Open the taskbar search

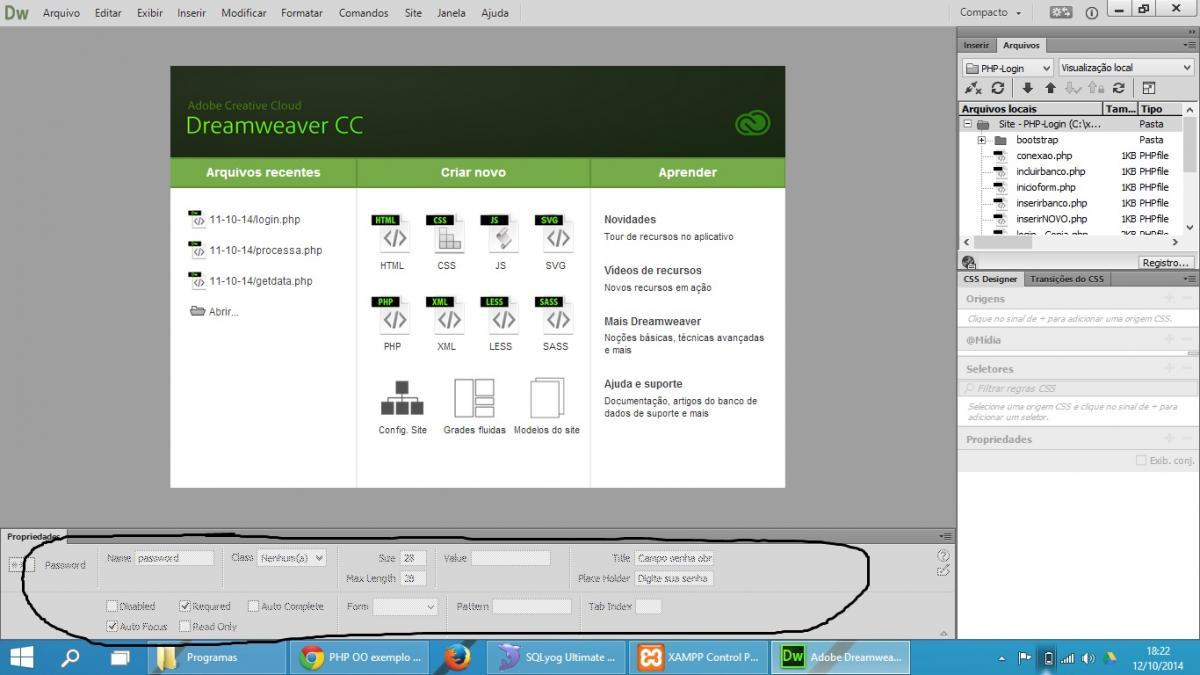pos(71,657)
